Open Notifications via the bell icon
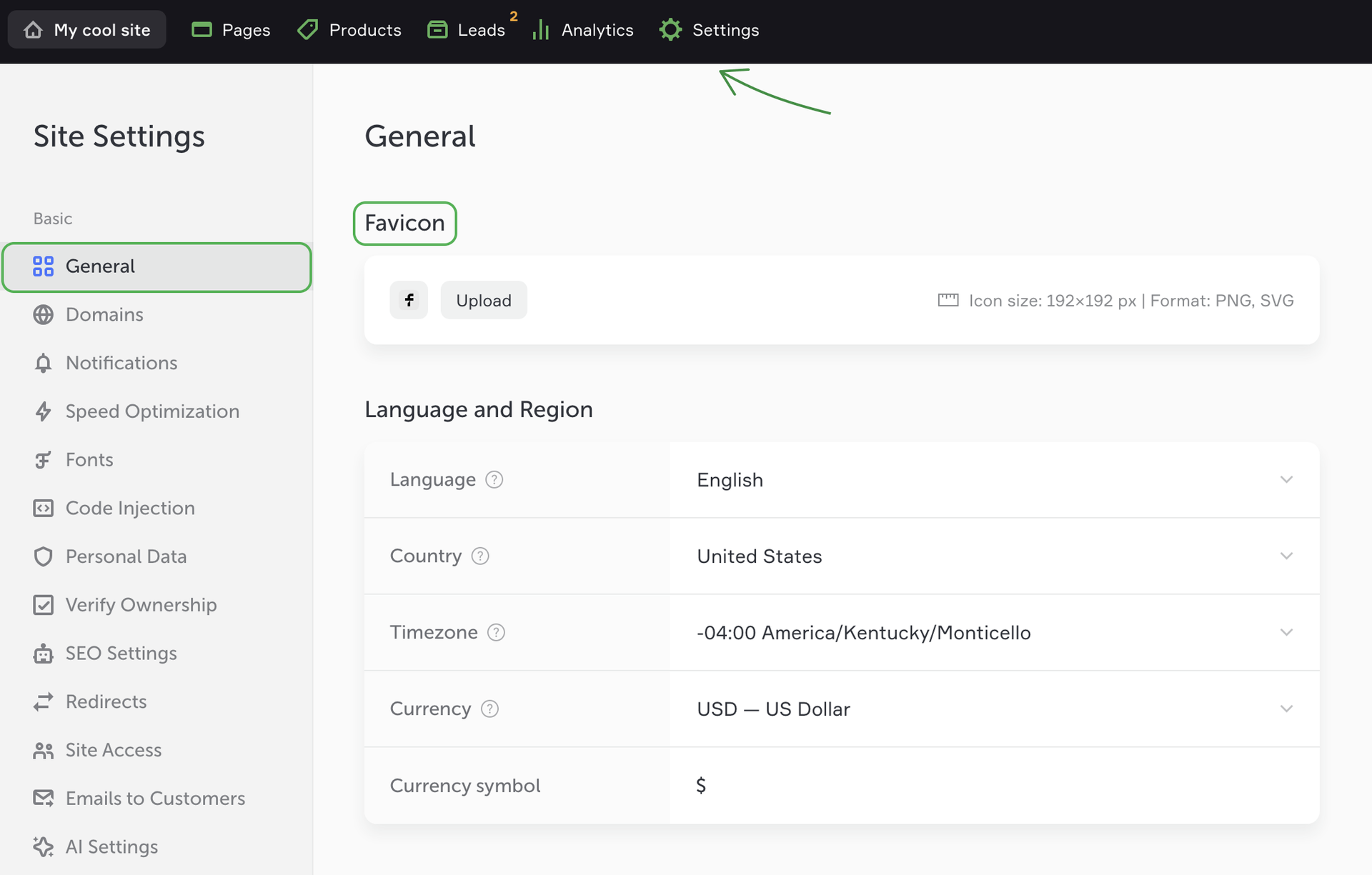 (43, 363)
